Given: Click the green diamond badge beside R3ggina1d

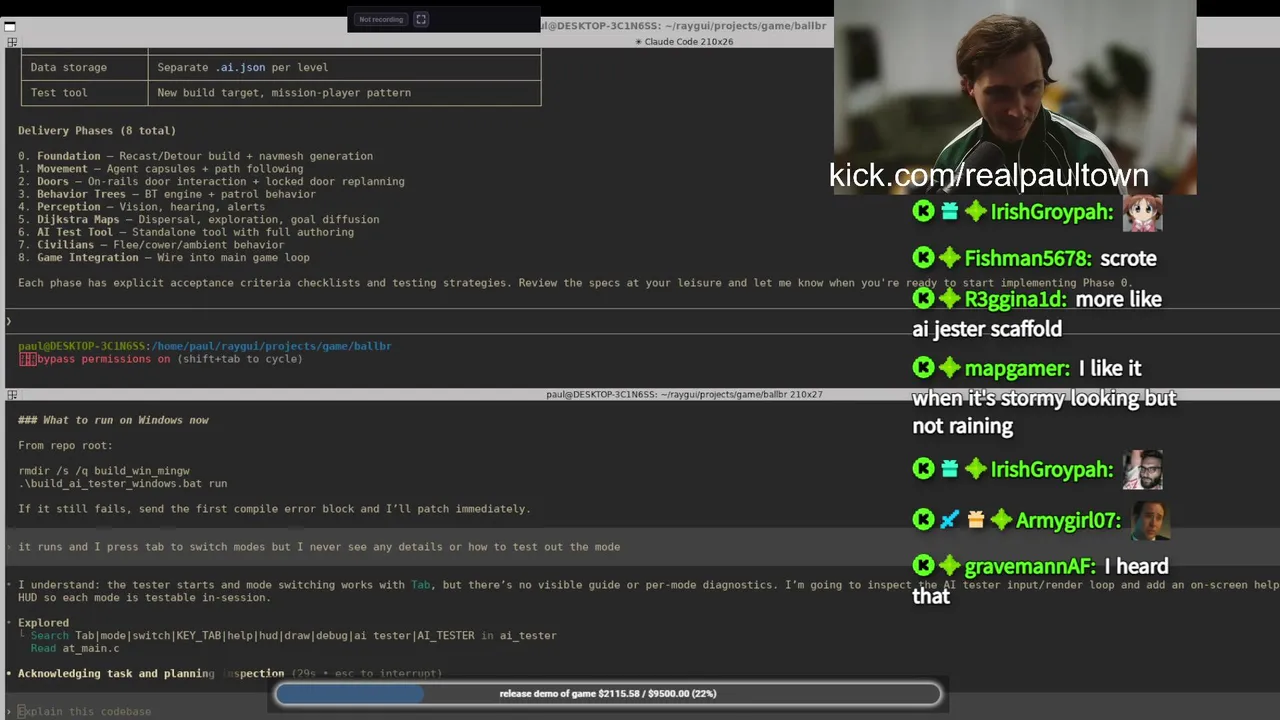Looking at the screenshot, I should 949,299.
